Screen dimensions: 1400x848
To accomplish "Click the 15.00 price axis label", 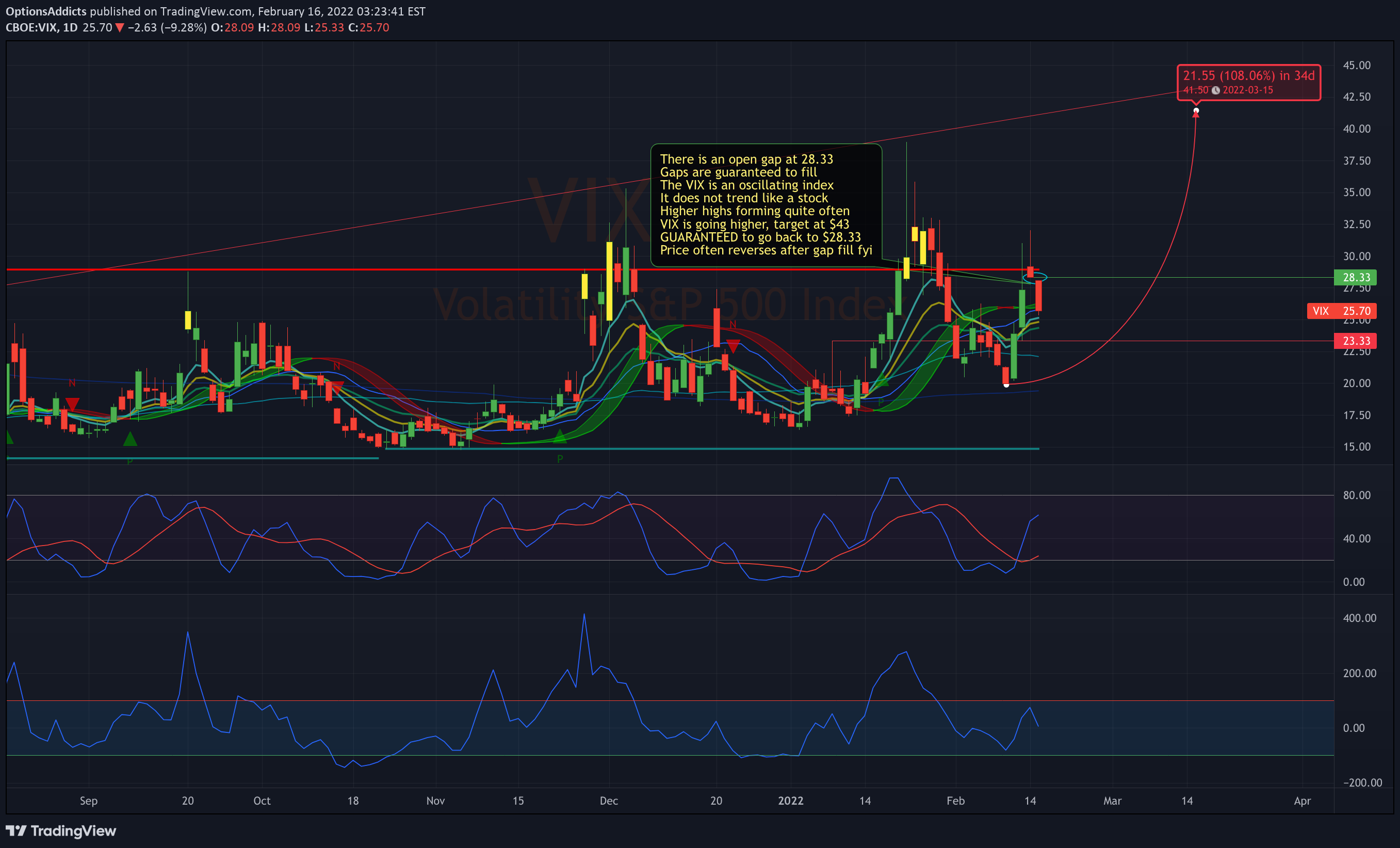I will (x=1356, y=447).
